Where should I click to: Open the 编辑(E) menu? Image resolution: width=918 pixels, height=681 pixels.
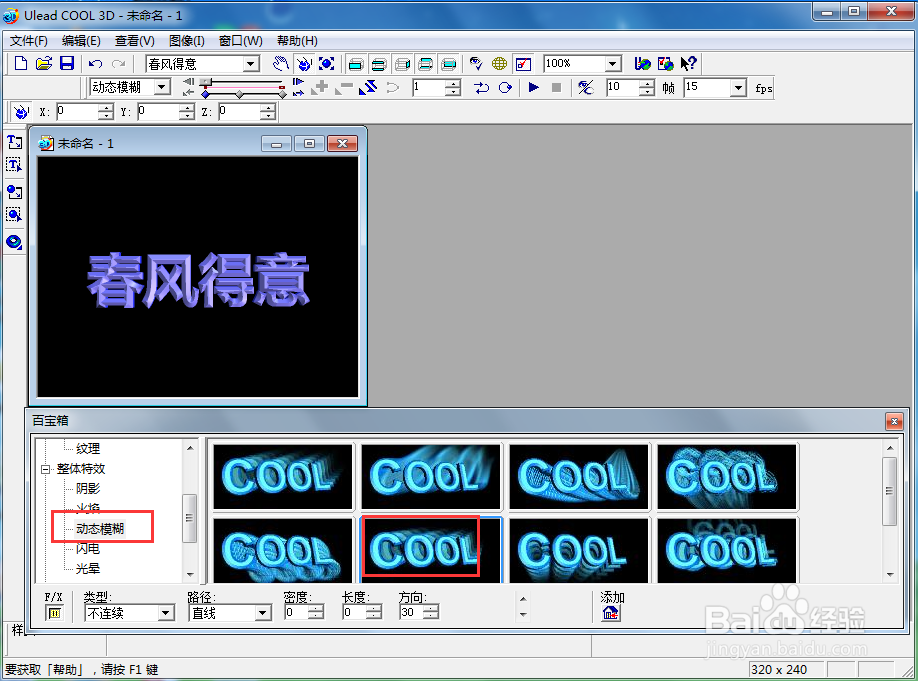[81, 40]
